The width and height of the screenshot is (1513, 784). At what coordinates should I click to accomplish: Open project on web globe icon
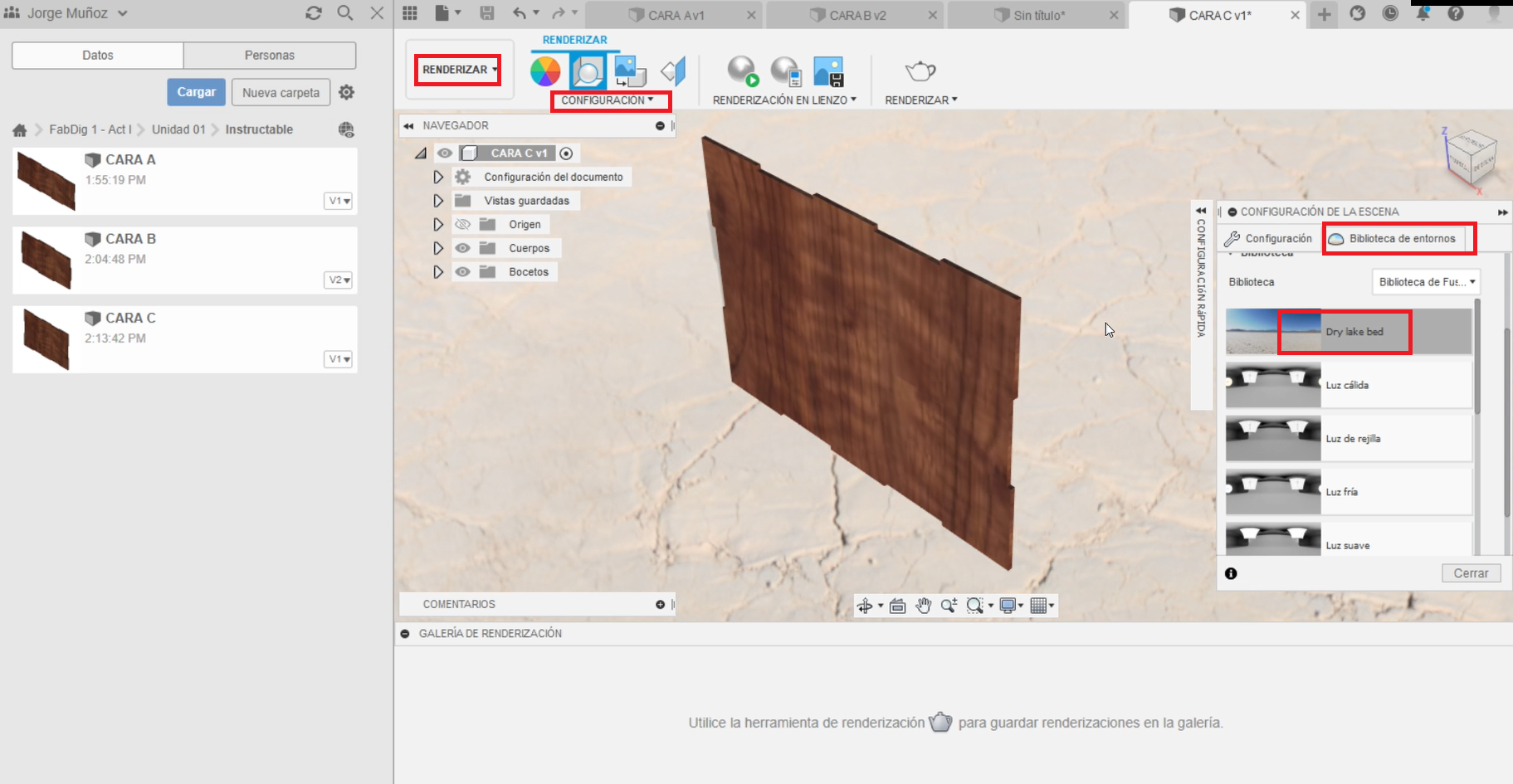tap(346, 130)
